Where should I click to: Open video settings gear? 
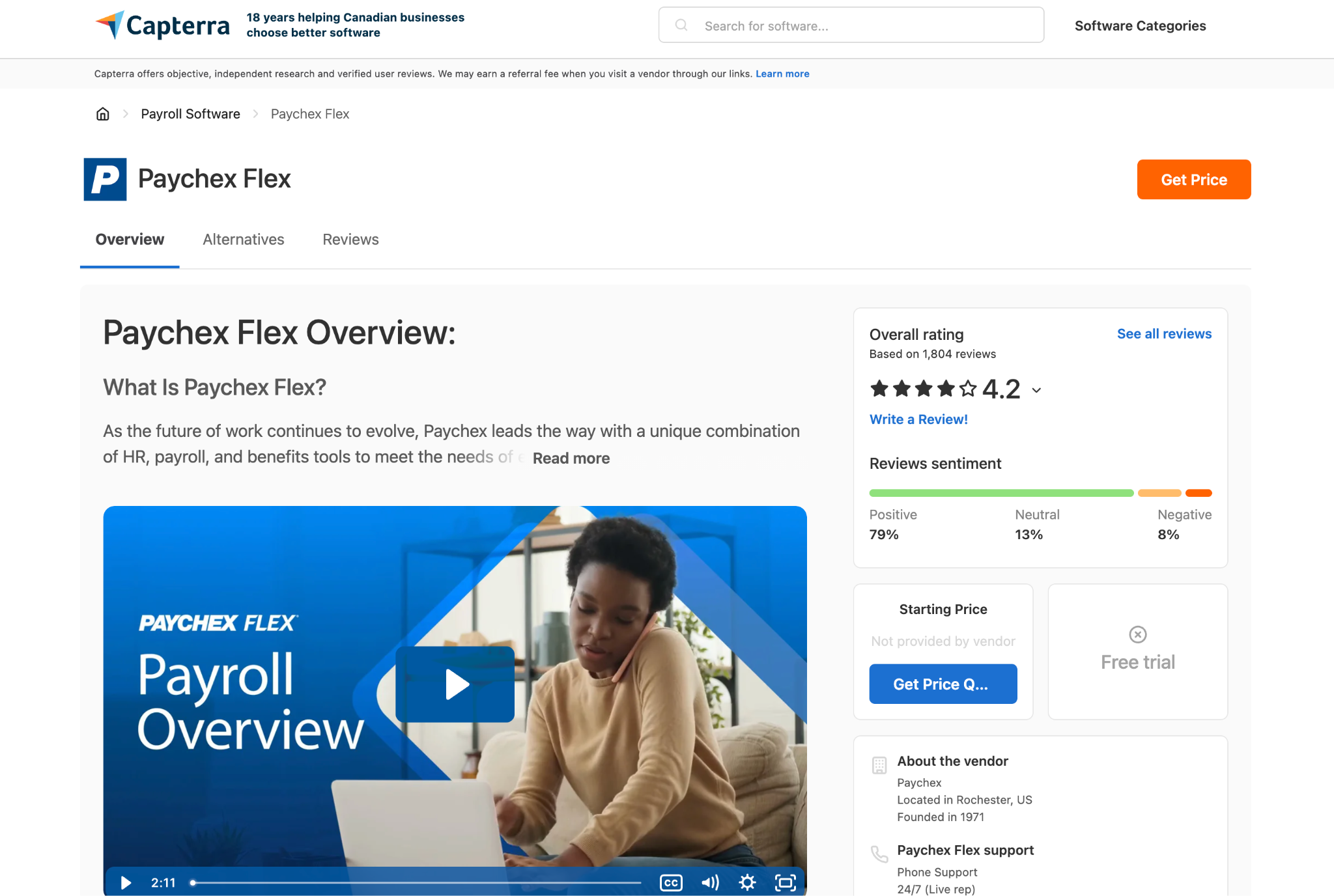coord(748,882)
